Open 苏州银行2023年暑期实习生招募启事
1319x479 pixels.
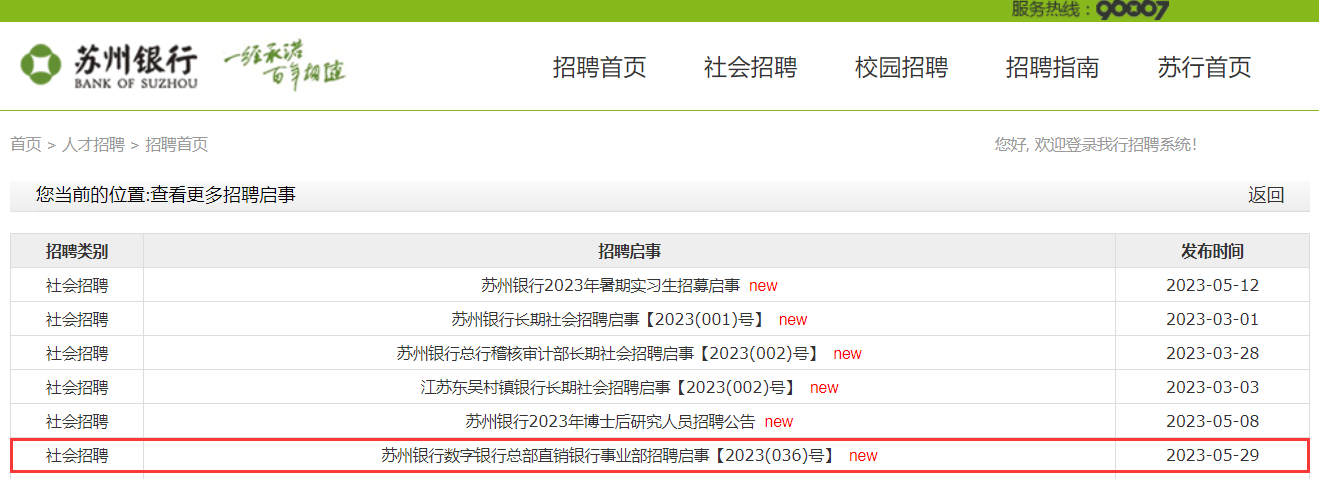(x=610, y=285)
